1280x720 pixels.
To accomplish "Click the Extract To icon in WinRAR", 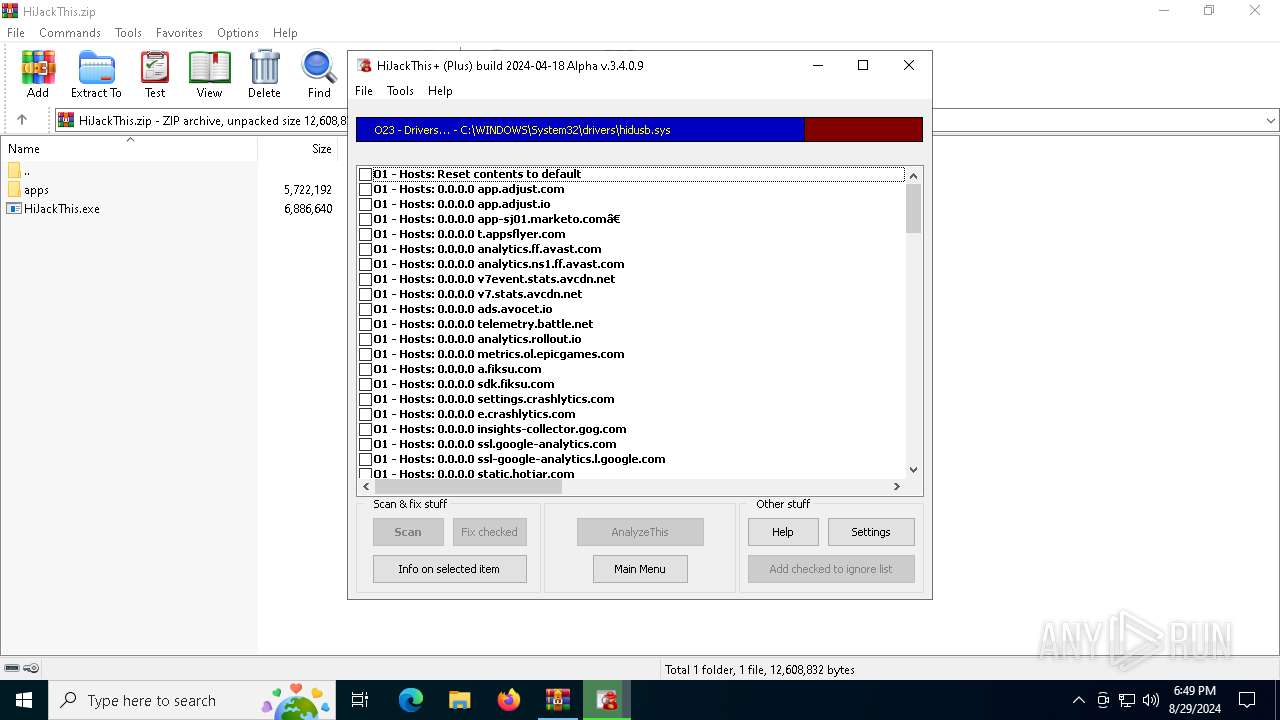I will (x=96, y=74).
